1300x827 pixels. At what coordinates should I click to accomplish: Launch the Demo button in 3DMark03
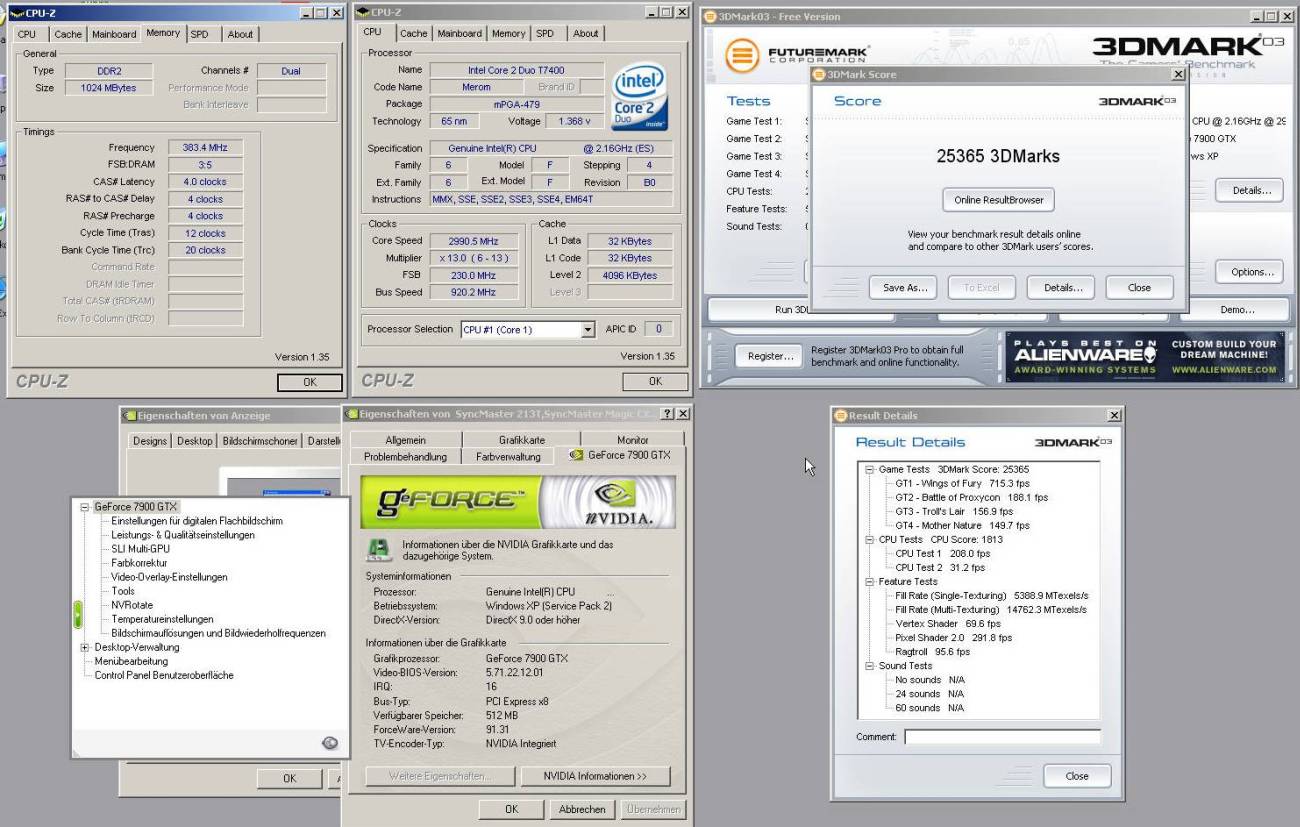pyautogui.click(x=1236, y=310)
